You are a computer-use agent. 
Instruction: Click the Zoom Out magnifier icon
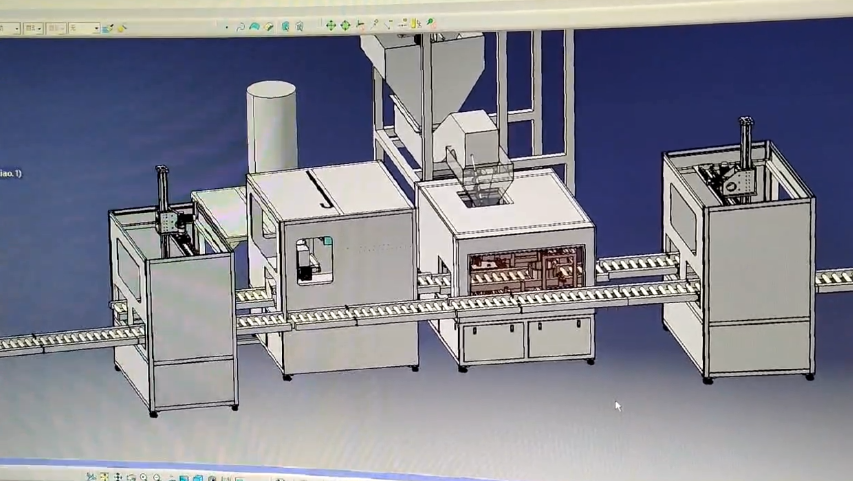(x=156, y=478)
